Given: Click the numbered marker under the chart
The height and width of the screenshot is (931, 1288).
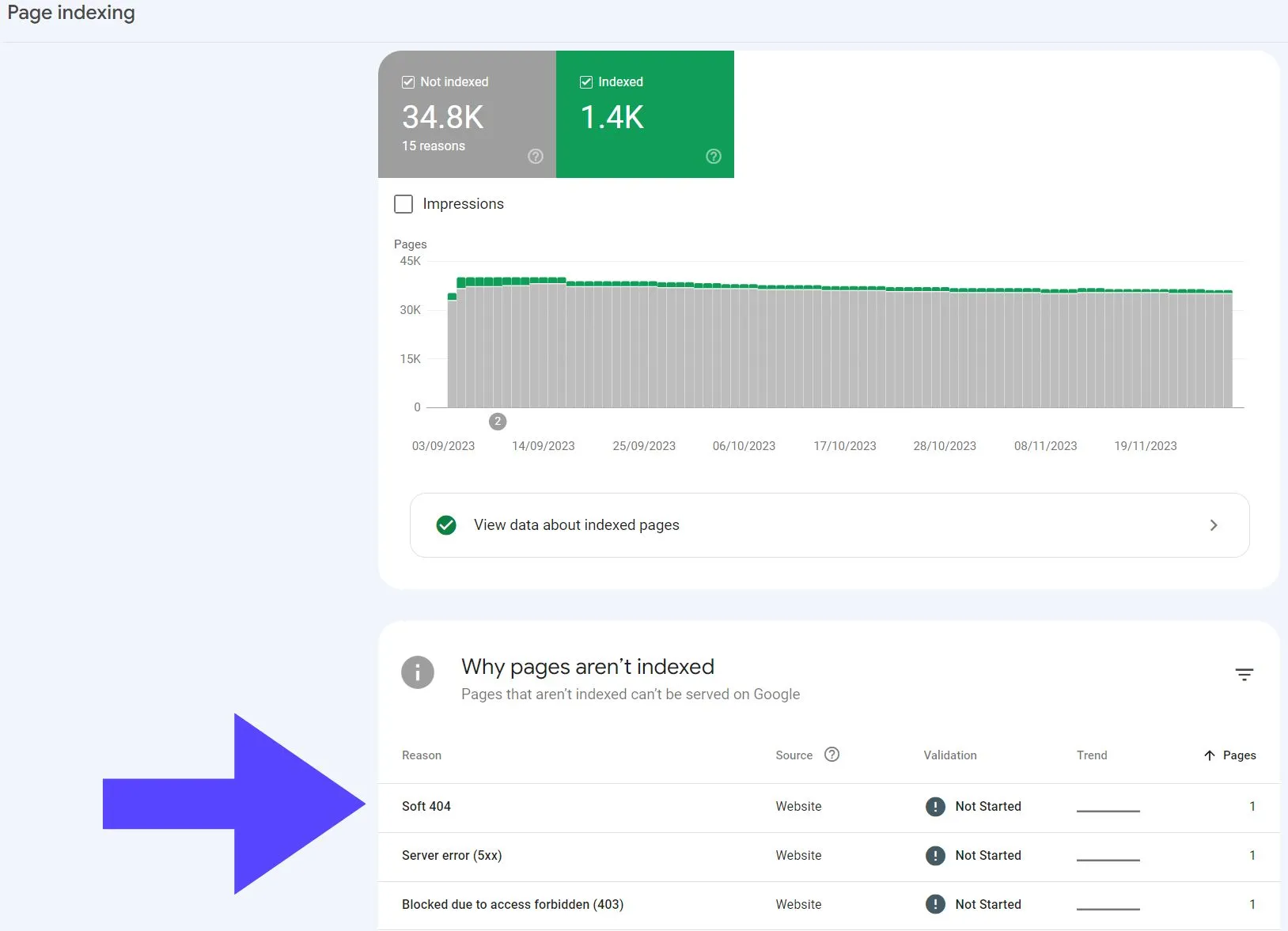Looking at the screenshot, I should pyautogui.click(x=498, y=422).
